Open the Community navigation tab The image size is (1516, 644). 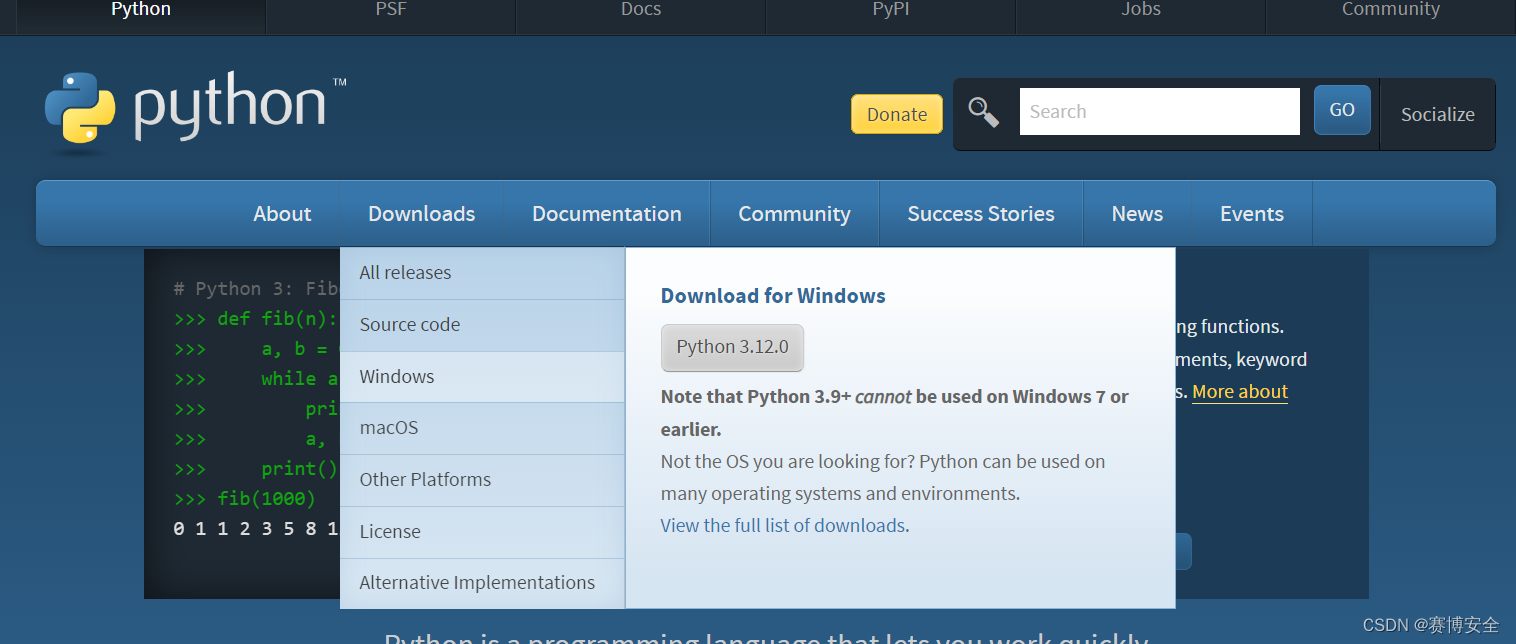pyautogui.click(x=794, y=213)
